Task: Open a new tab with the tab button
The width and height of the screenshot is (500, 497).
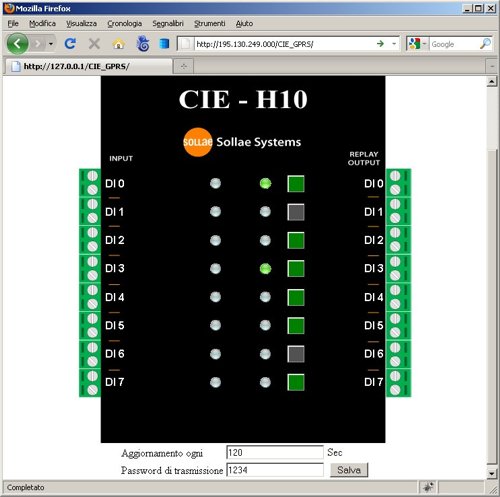Action: pyautogui.click(x=183, y=66)
